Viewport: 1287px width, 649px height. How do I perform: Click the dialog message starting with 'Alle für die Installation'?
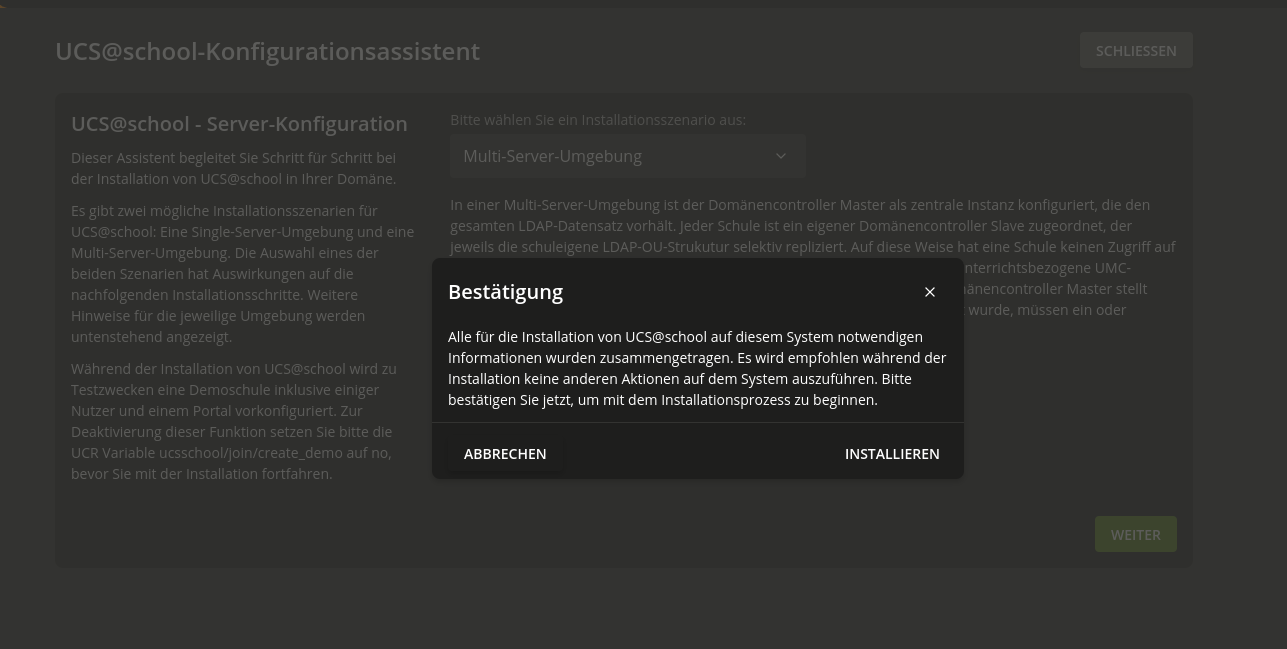pyautogui.click(x=697, y=368)
